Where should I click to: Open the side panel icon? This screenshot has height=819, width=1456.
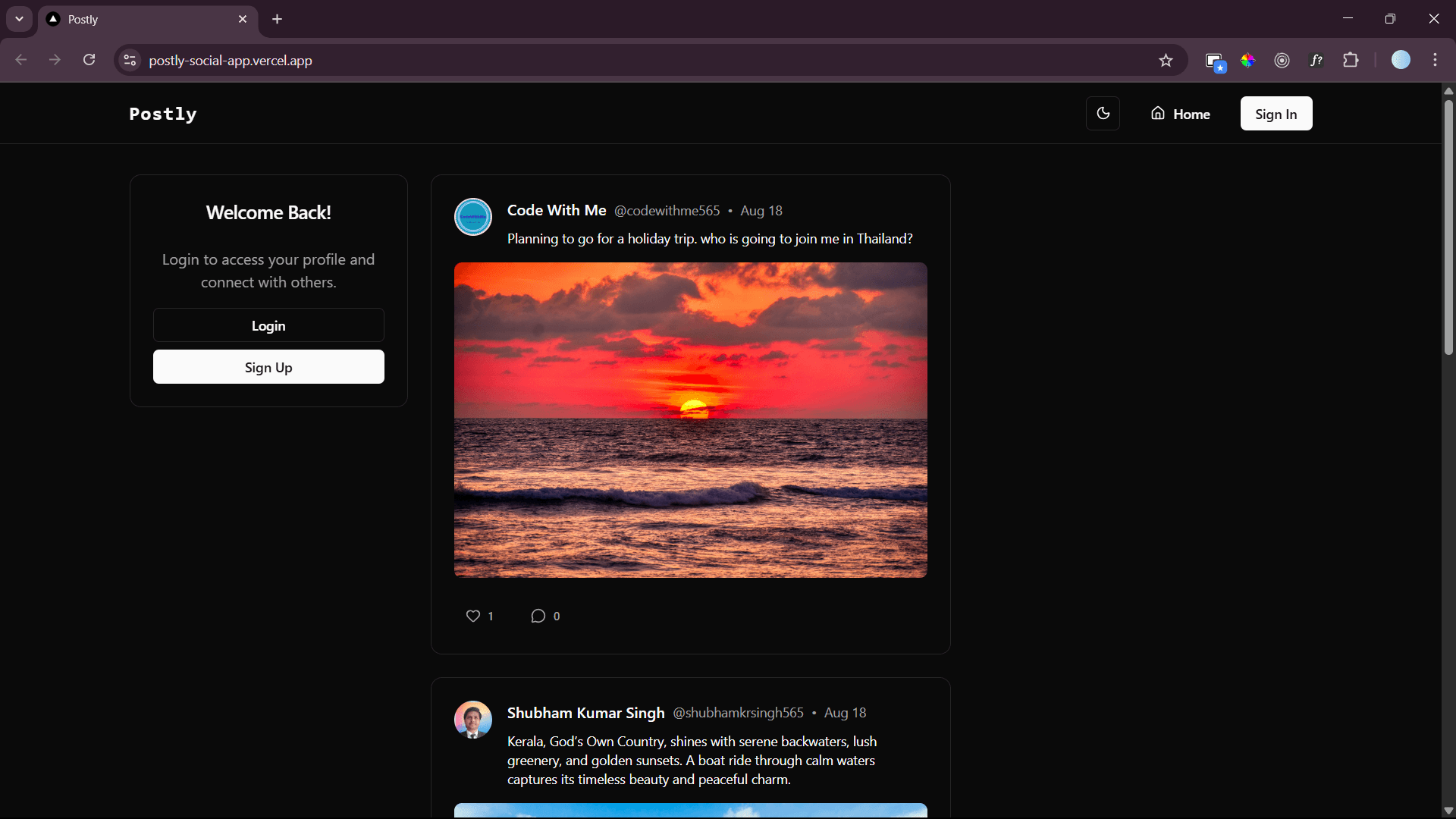(x=1215, y=60)
